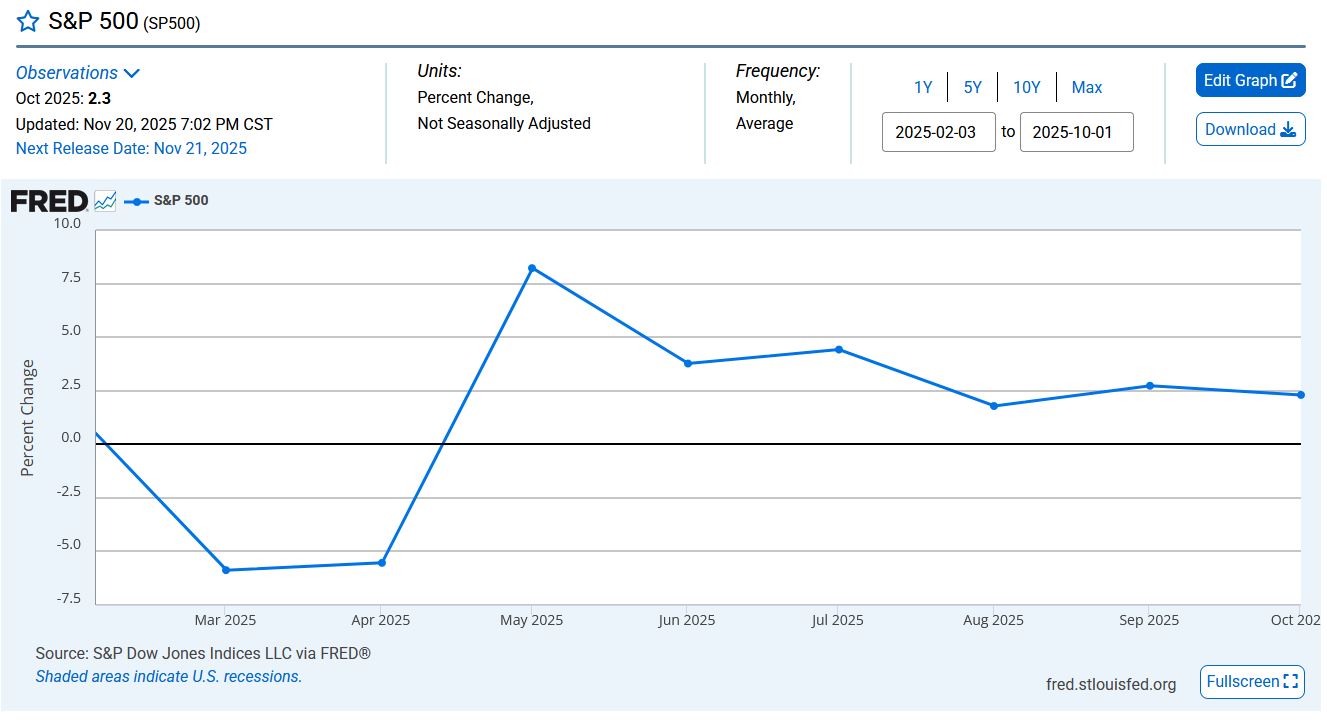Select the 1Y date range
This screenshot has height=724, width=1327.
(x=922, y=88)
